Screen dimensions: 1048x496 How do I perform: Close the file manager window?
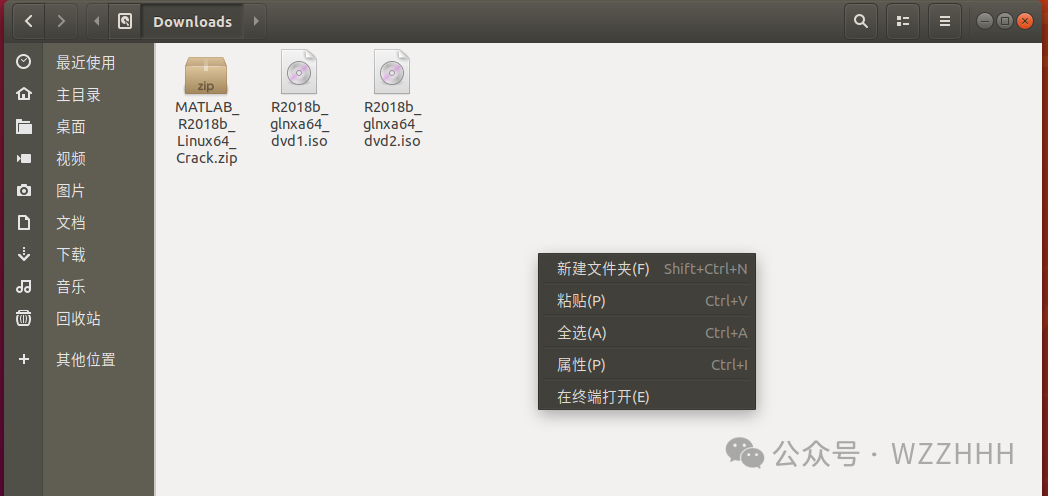[1025, 21]
